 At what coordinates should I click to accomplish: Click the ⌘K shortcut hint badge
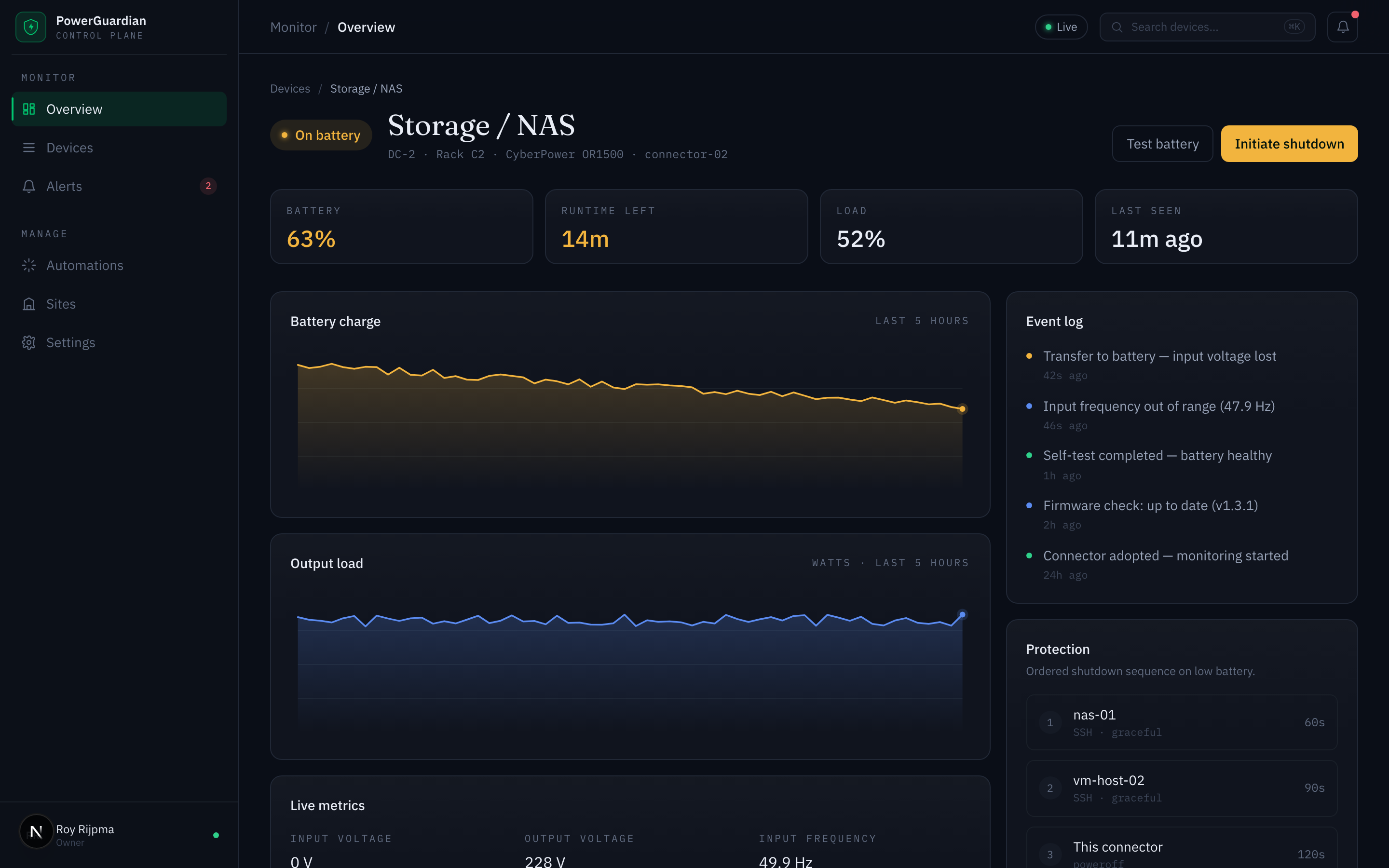[1294, 27]
